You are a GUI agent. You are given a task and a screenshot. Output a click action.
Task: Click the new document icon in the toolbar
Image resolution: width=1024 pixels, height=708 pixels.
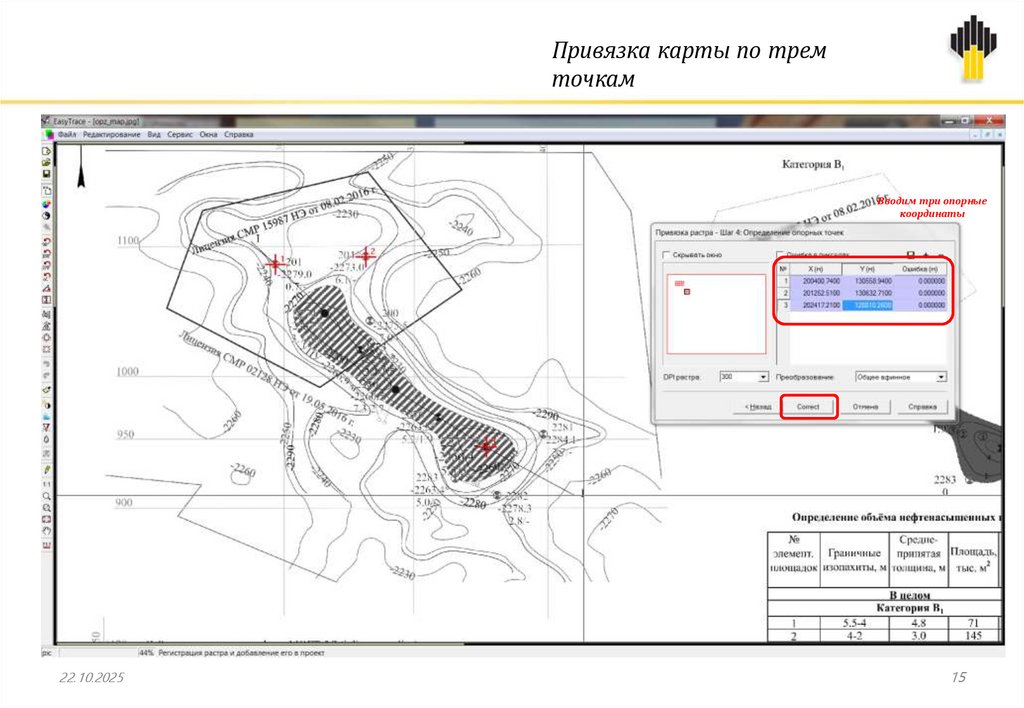(47, 152)
